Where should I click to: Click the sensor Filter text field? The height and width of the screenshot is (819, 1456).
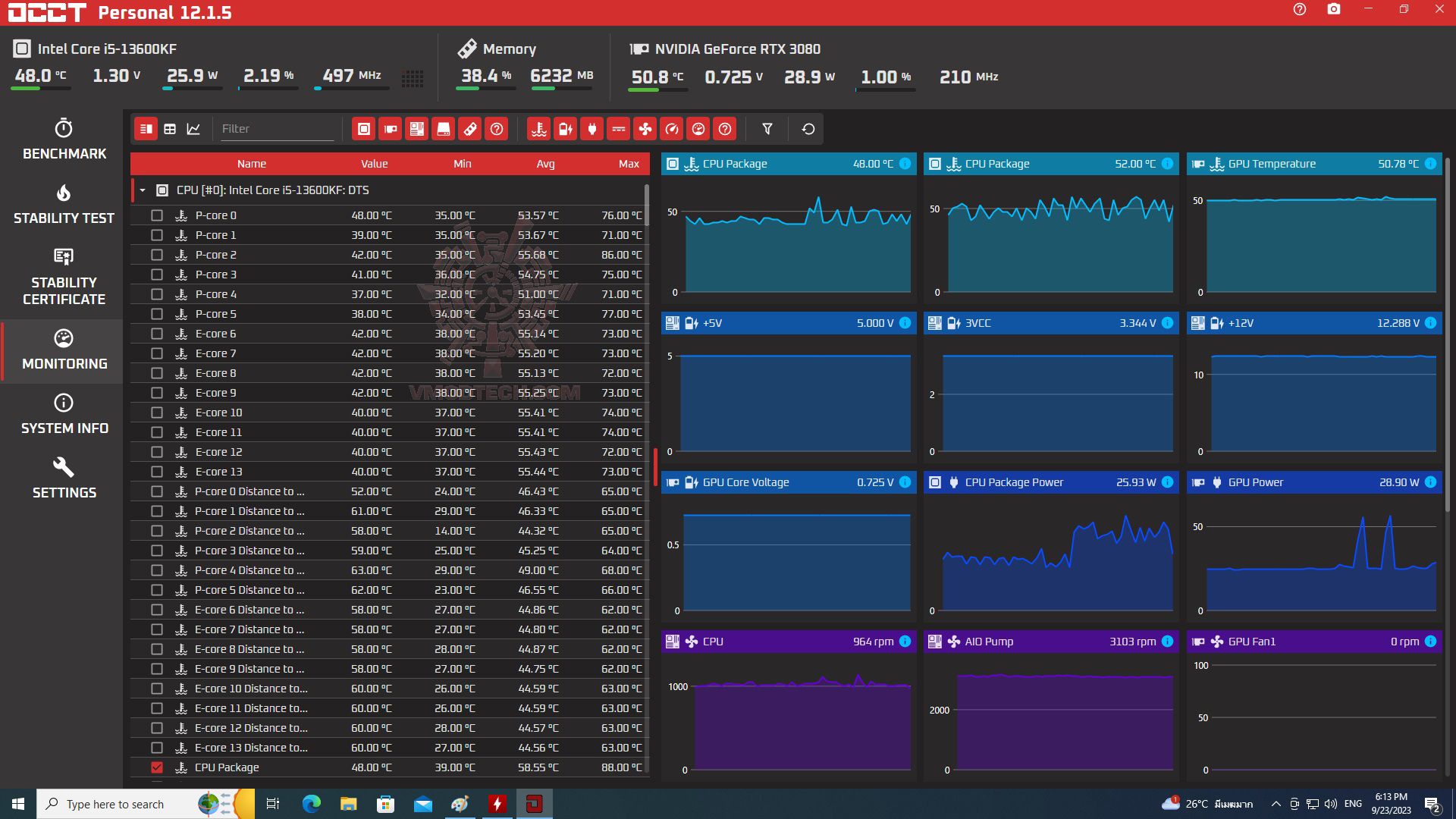tap(276, 129)
